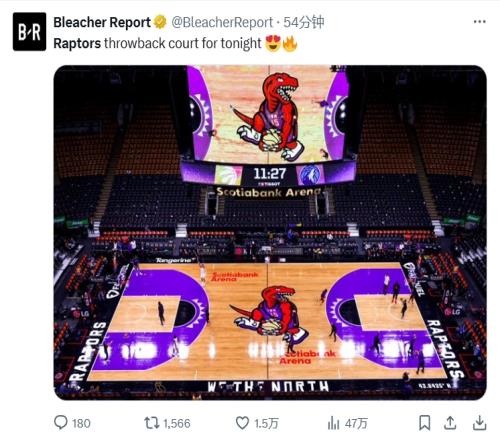
Task: Click the retweet arrows icon
Action: click(152, 423)
